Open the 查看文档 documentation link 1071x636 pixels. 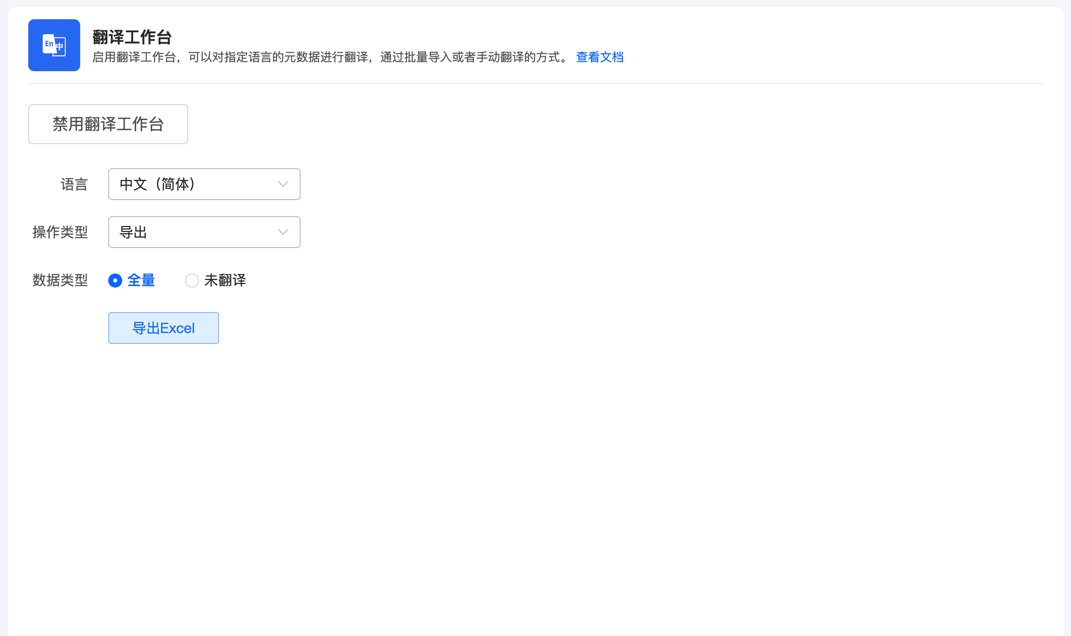point(599,58)
